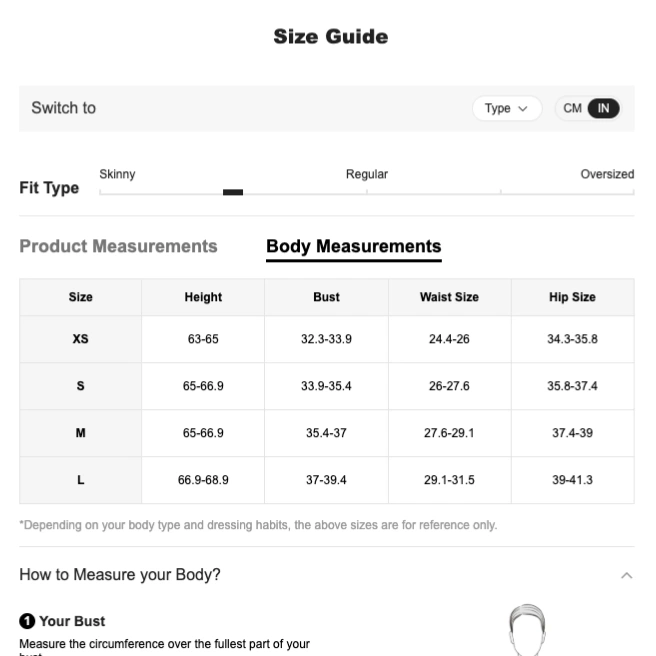Select the M size bust value cell
Viewport: 656px width, 656px height.
point(326,433)
